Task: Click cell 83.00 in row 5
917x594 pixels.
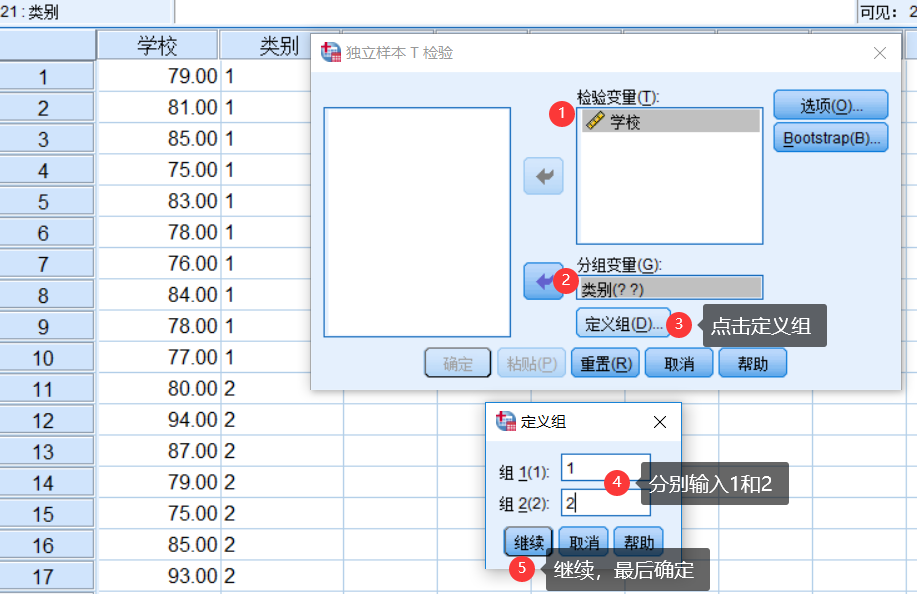Action: 158,201
